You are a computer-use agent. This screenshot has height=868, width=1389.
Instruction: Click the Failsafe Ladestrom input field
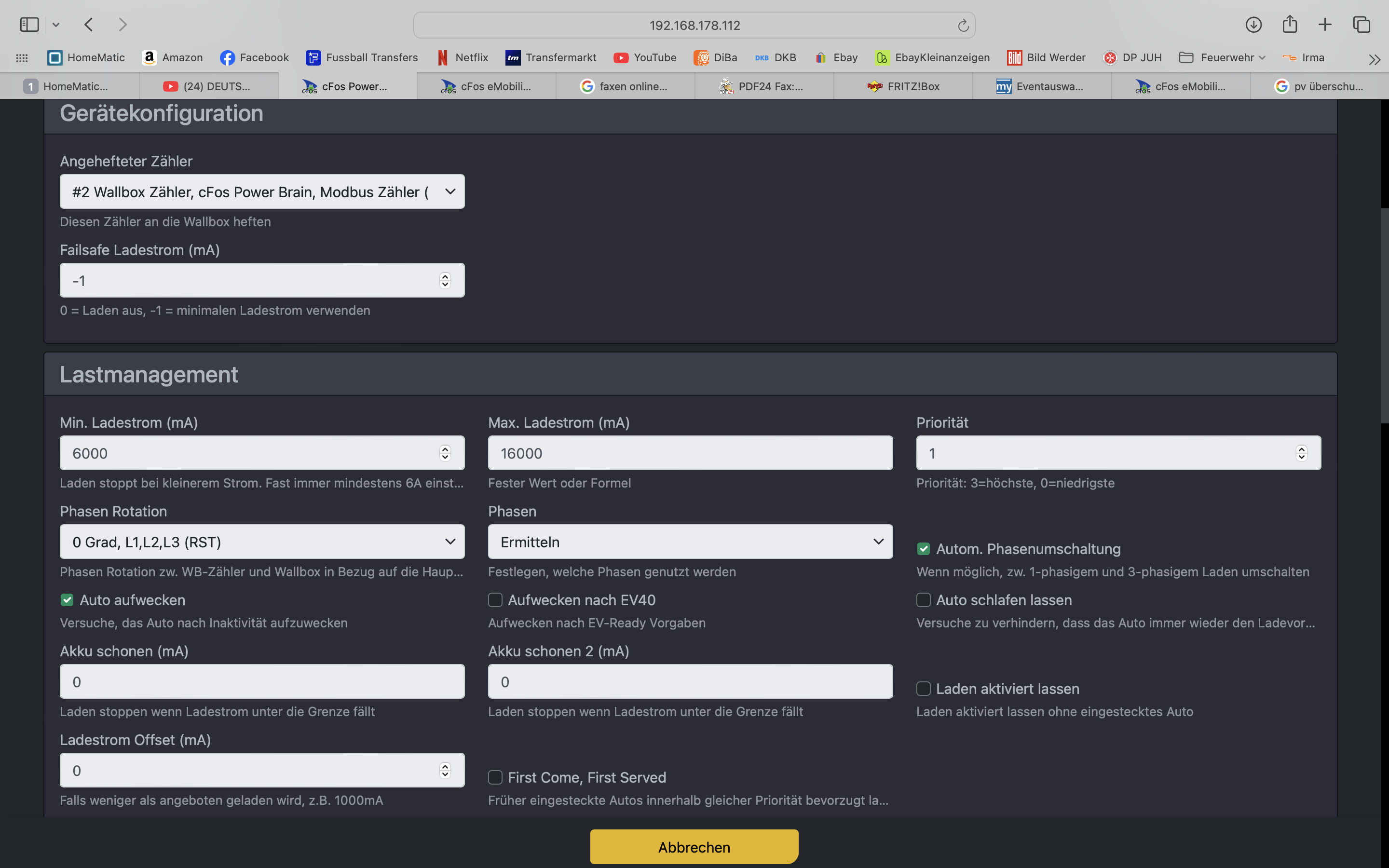262,281
